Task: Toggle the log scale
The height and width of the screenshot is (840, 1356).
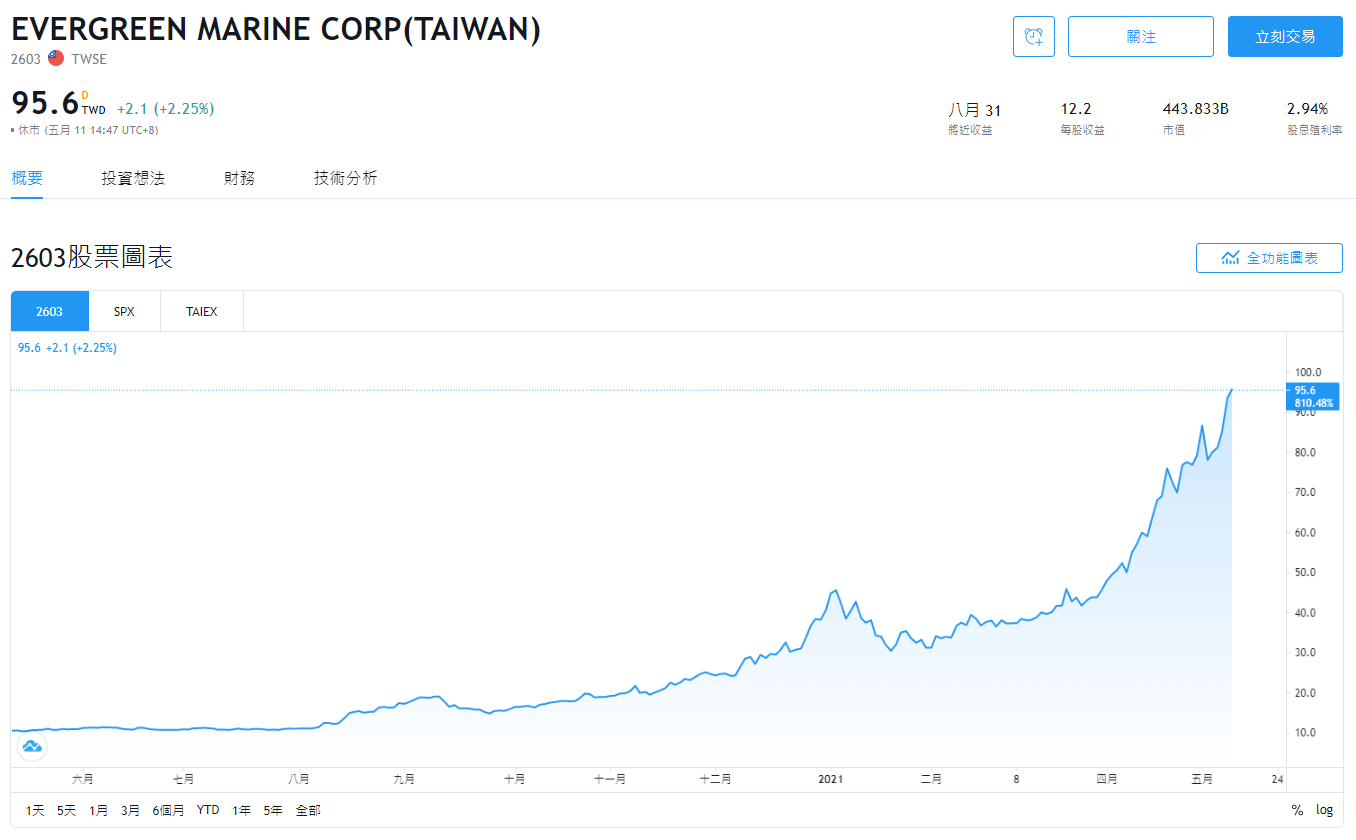Action: [1324, 810]
